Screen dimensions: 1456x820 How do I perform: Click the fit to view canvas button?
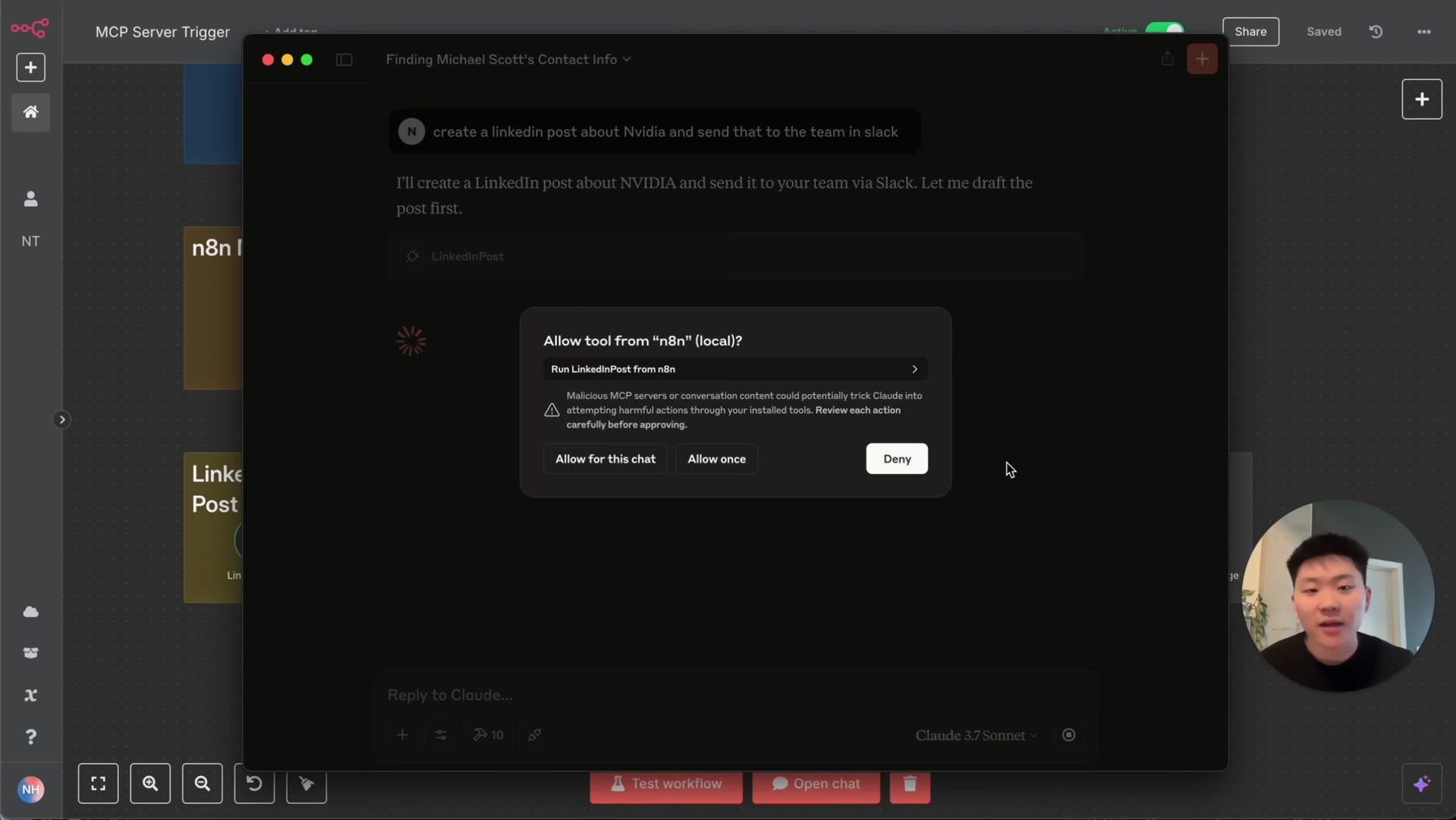(x=99, y=783)
